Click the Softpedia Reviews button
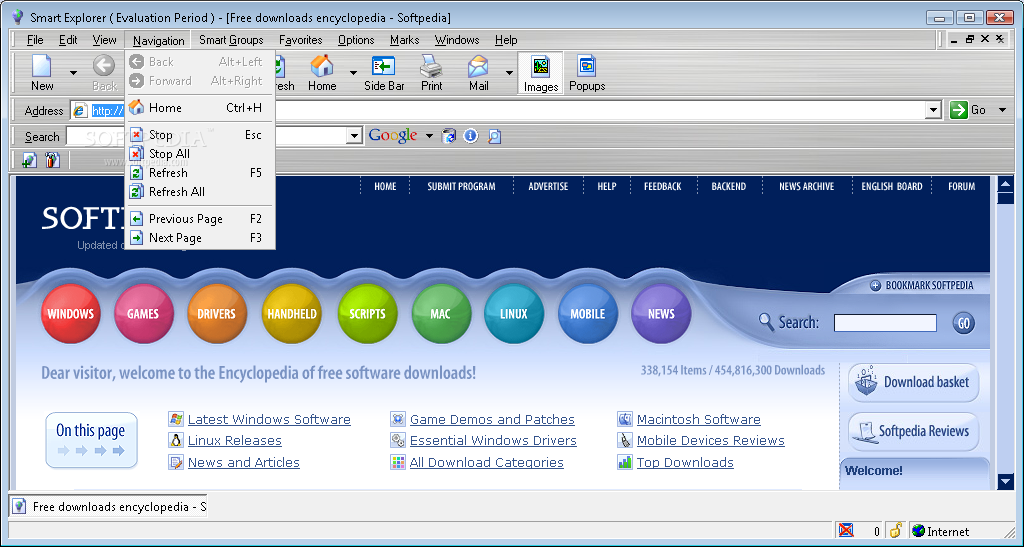 (x=914, y=431)
